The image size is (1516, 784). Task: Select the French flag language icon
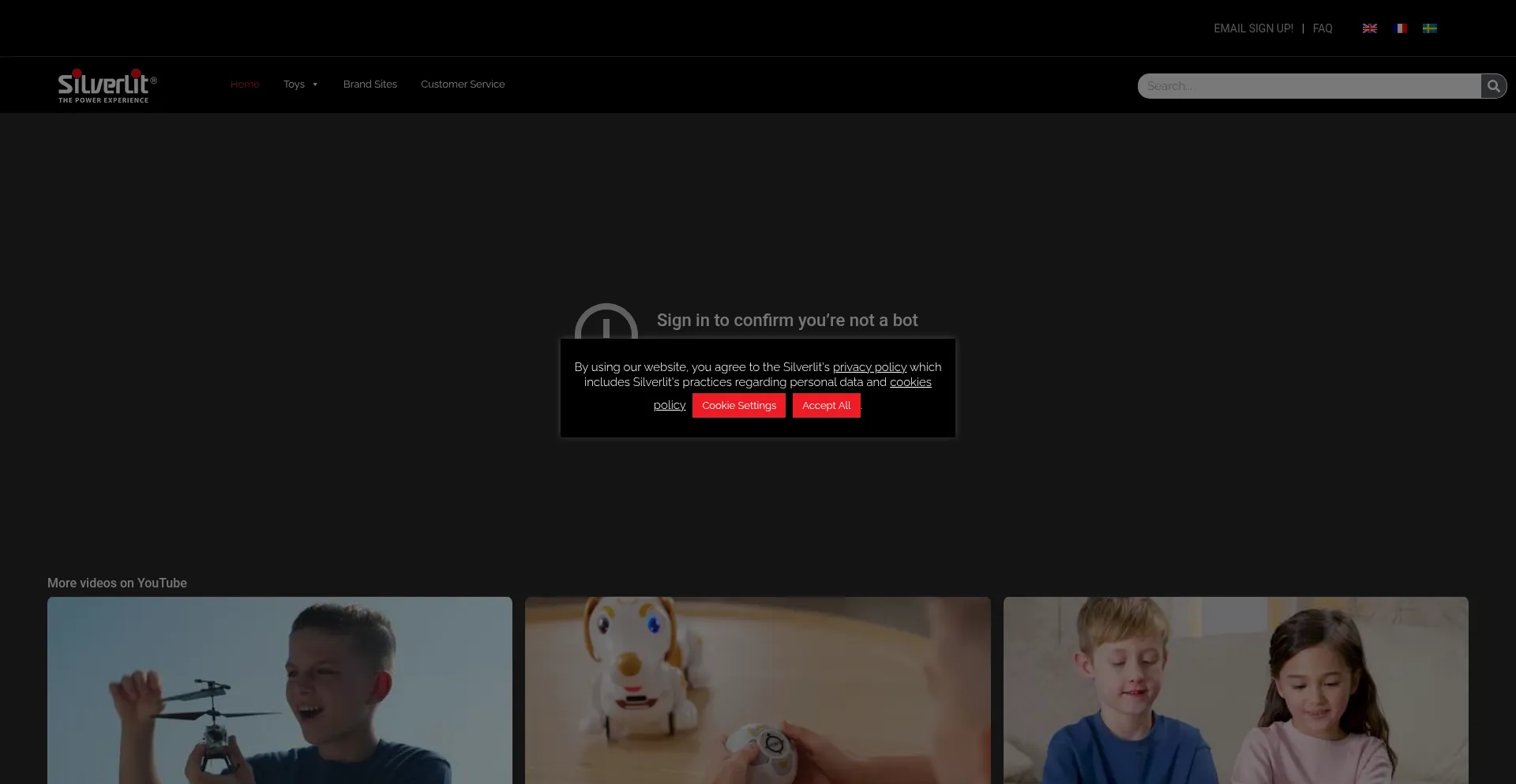coord(1400,28)
